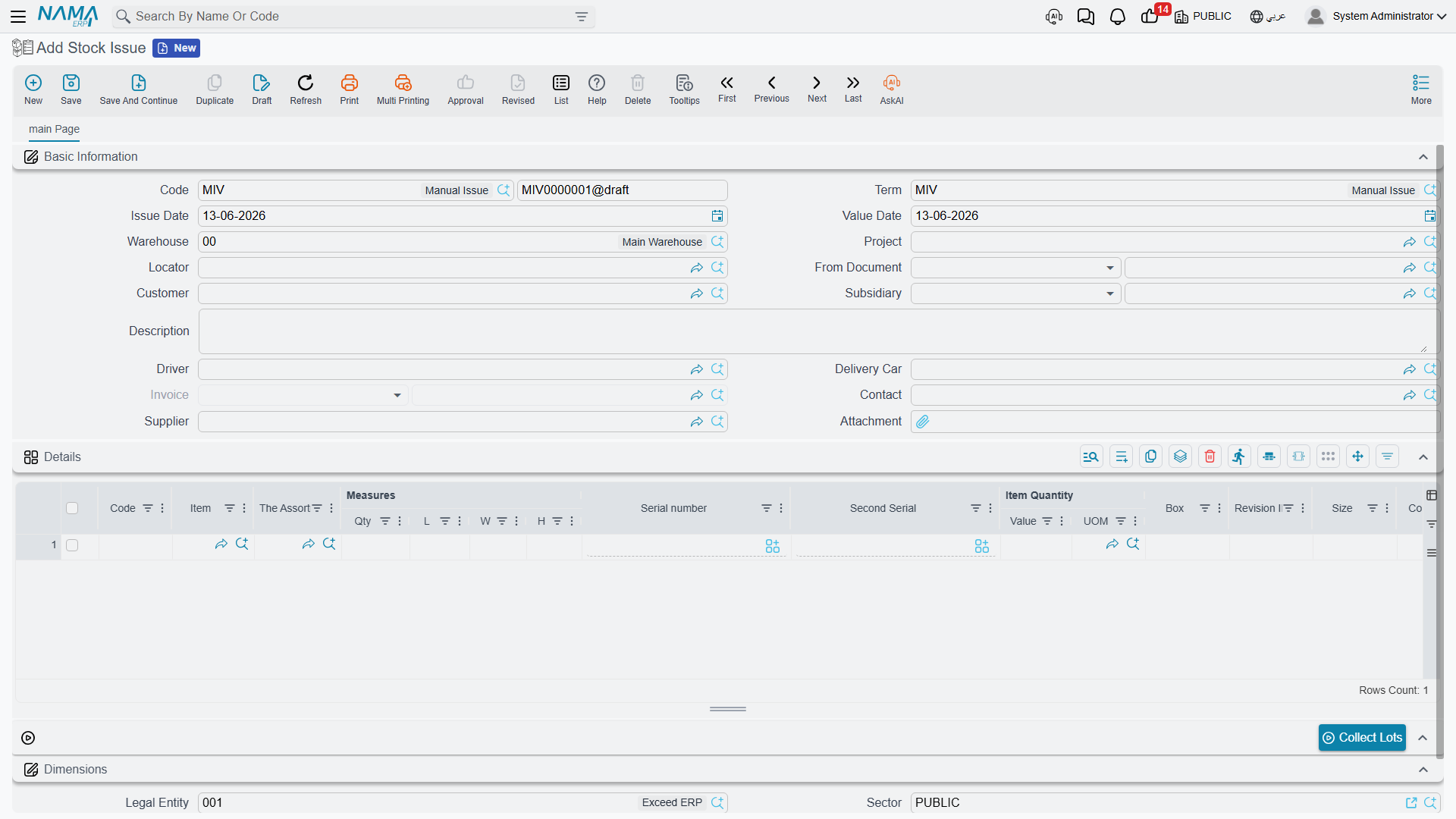
Task: Click the New record toolbar icon
Action: [33, 89]
